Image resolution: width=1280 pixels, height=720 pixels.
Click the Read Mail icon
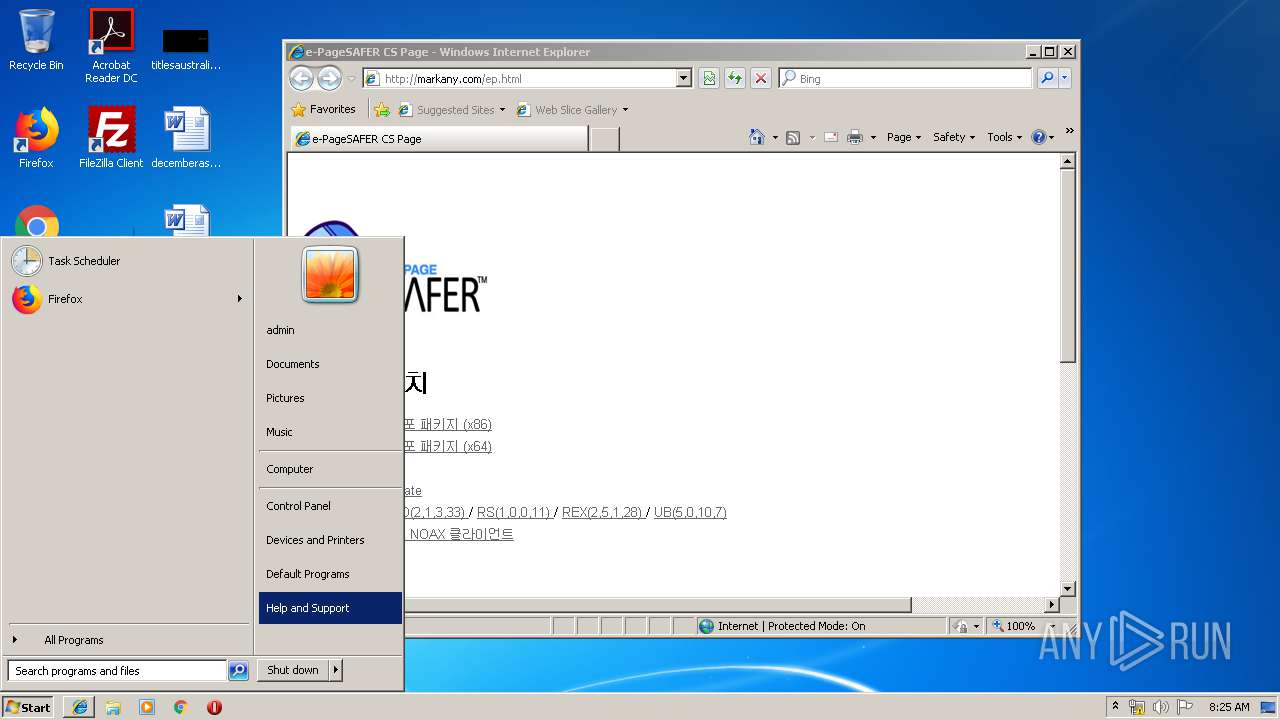pos(831,137)
